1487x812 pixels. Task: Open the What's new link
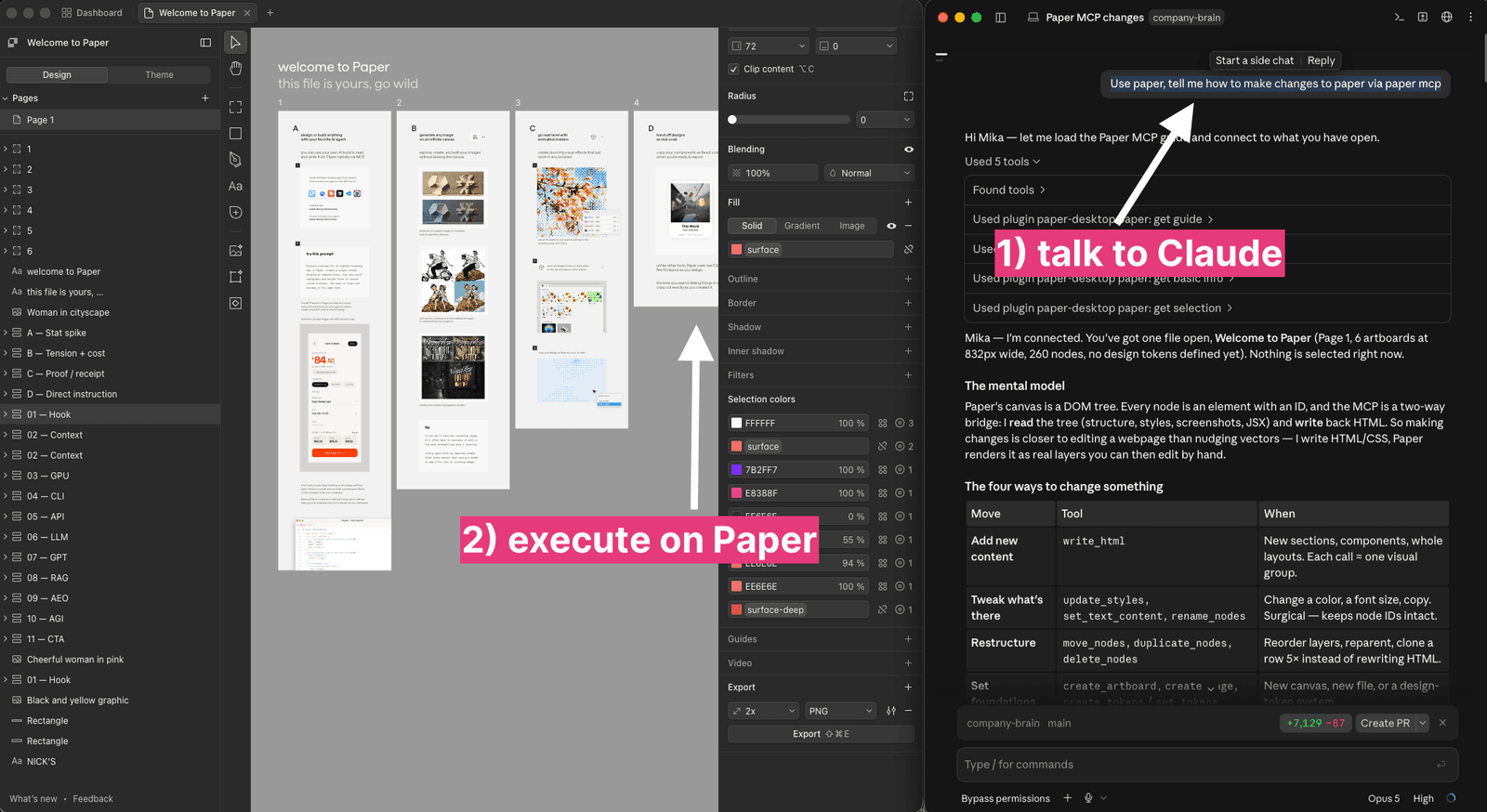tap(33, 799)
